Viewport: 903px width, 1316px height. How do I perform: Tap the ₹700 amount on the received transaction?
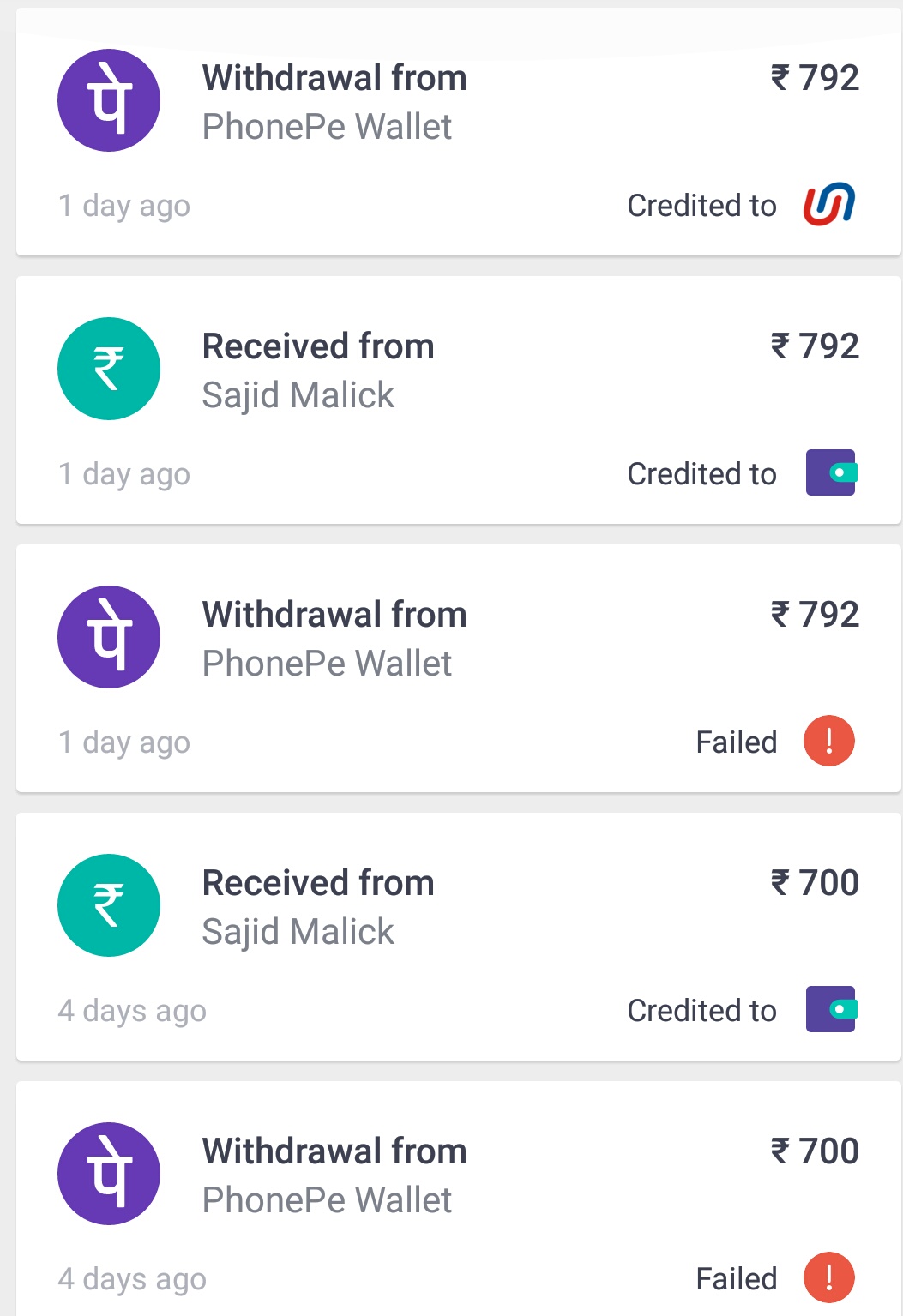[815, 883]
